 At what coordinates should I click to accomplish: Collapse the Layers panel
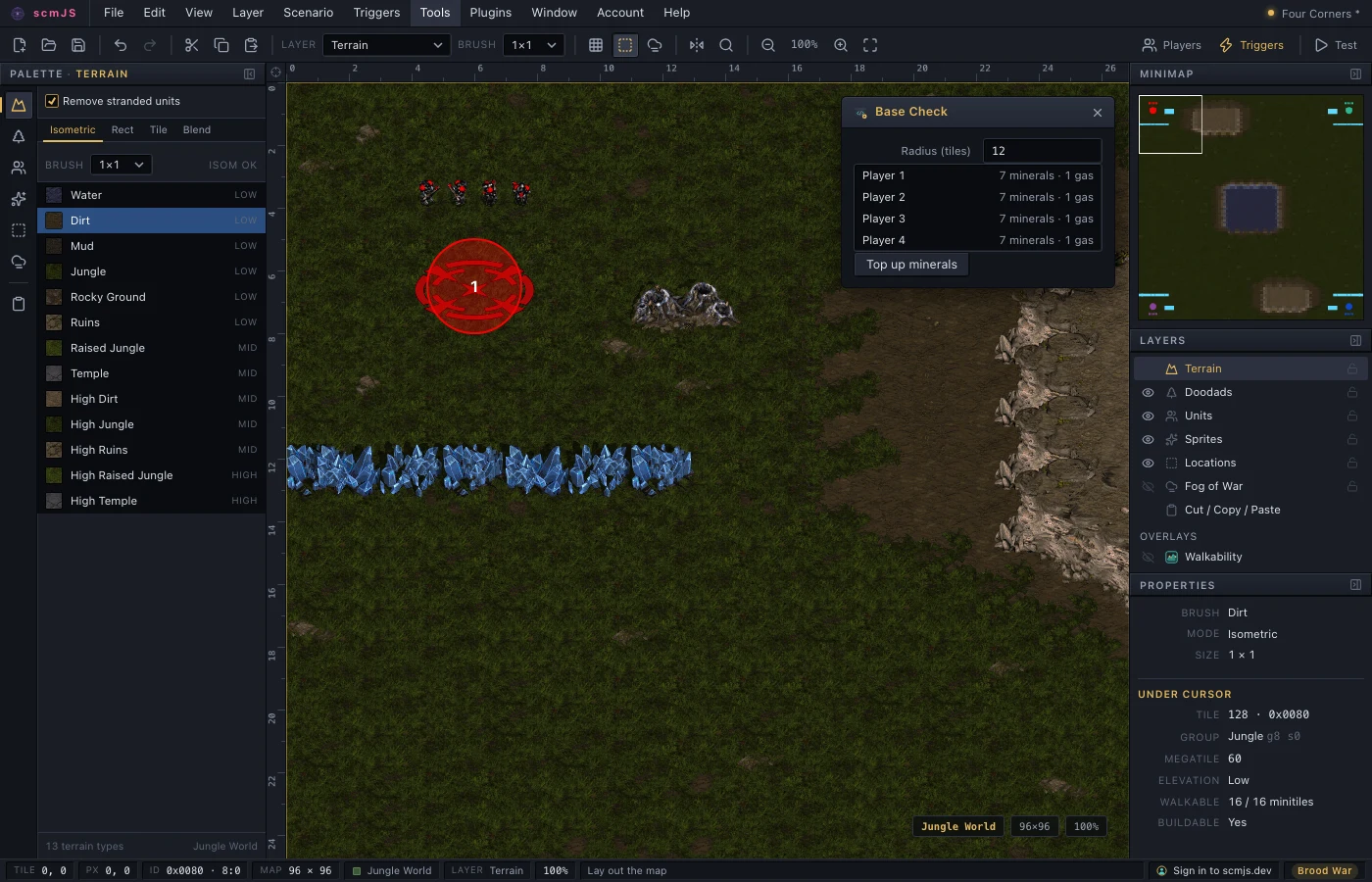click(1355, 340)
